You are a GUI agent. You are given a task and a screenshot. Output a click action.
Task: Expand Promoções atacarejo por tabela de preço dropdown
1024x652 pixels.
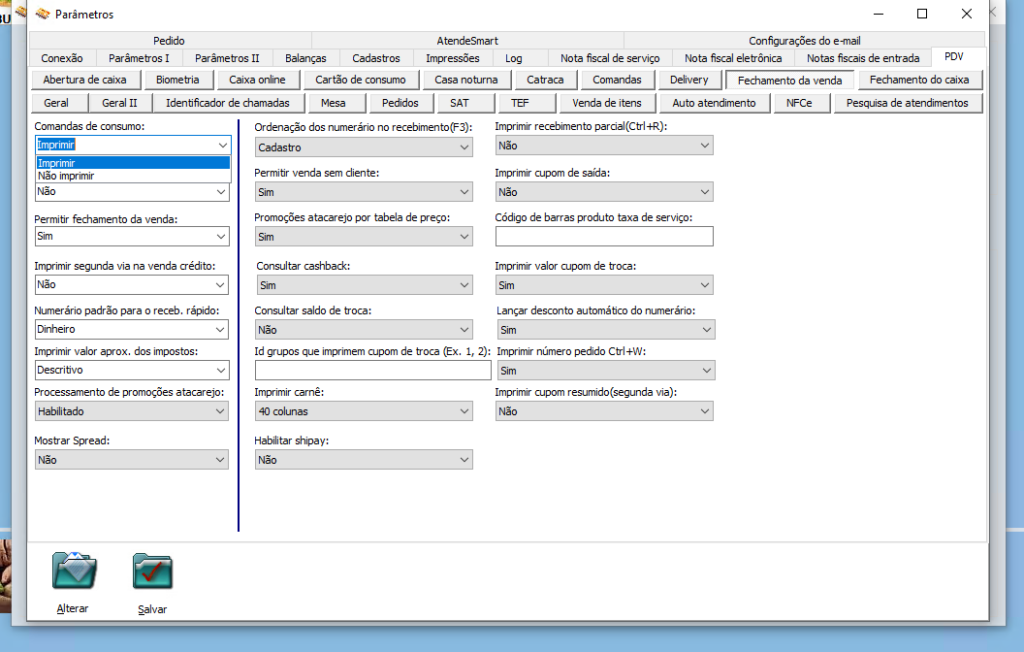364,236
